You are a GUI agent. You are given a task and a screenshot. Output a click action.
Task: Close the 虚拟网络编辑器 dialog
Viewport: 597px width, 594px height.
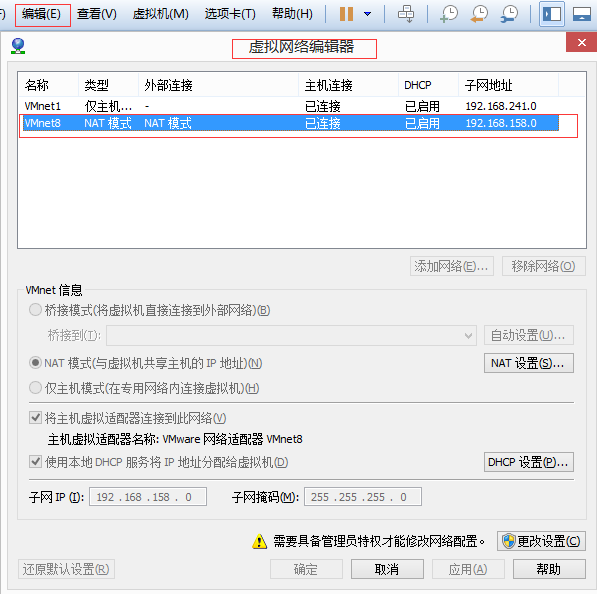(581, 42)
